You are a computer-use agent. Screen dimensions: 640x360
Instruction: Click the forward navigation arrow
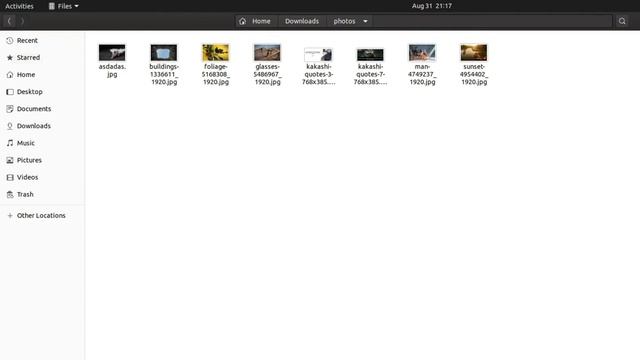click(22, 21)
